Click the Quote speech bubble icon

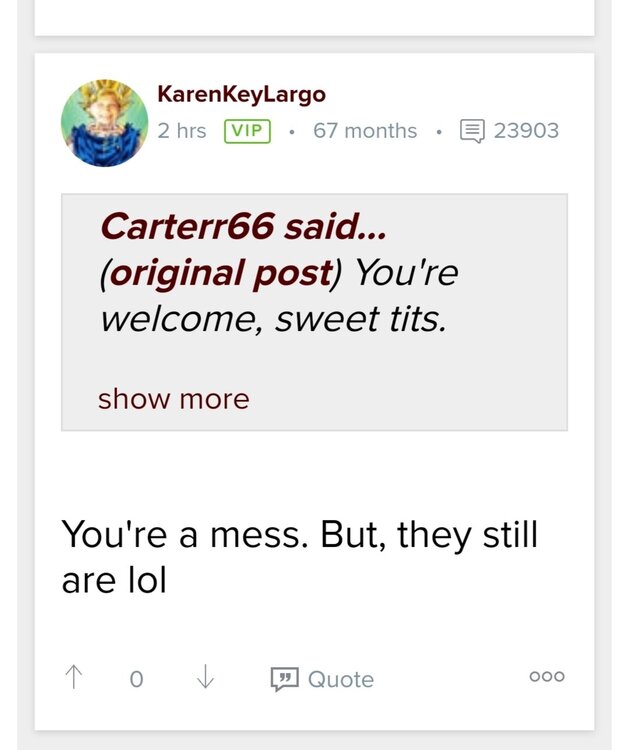coord(285,679)
